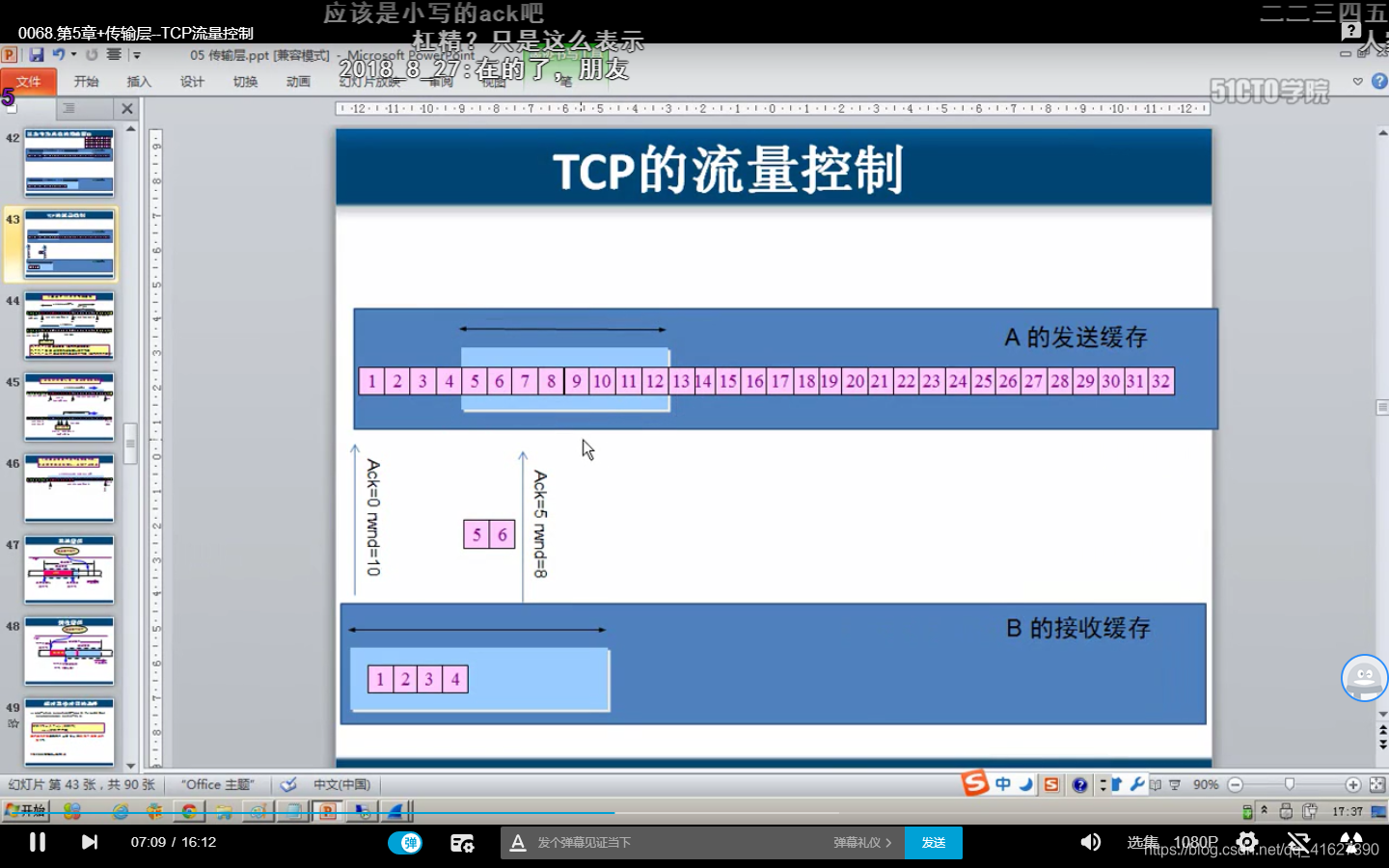Switch to the 切换 ribbon tab
The height and width of the screenshot is (868, 1389).
pos(245,82)
